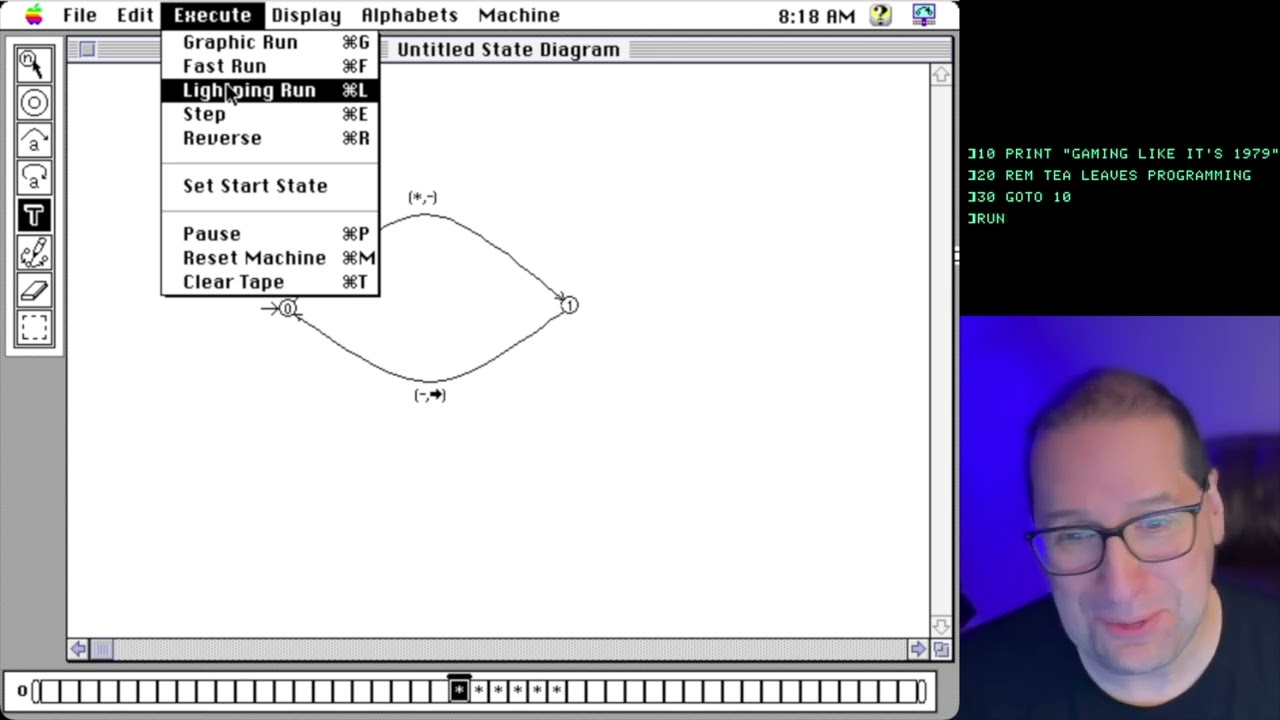
Task: Open the Edit menu
Action: click(x=135, y=15)
